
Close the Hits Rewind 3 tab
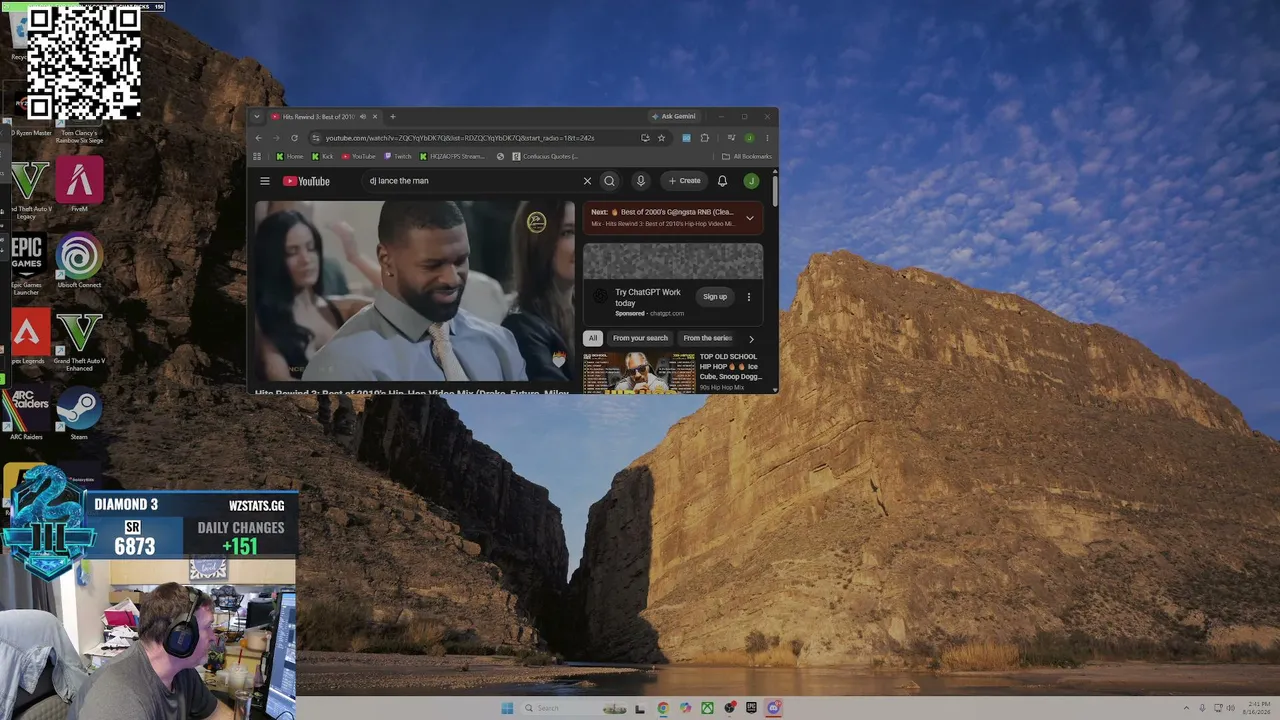[x=375, y=117]
